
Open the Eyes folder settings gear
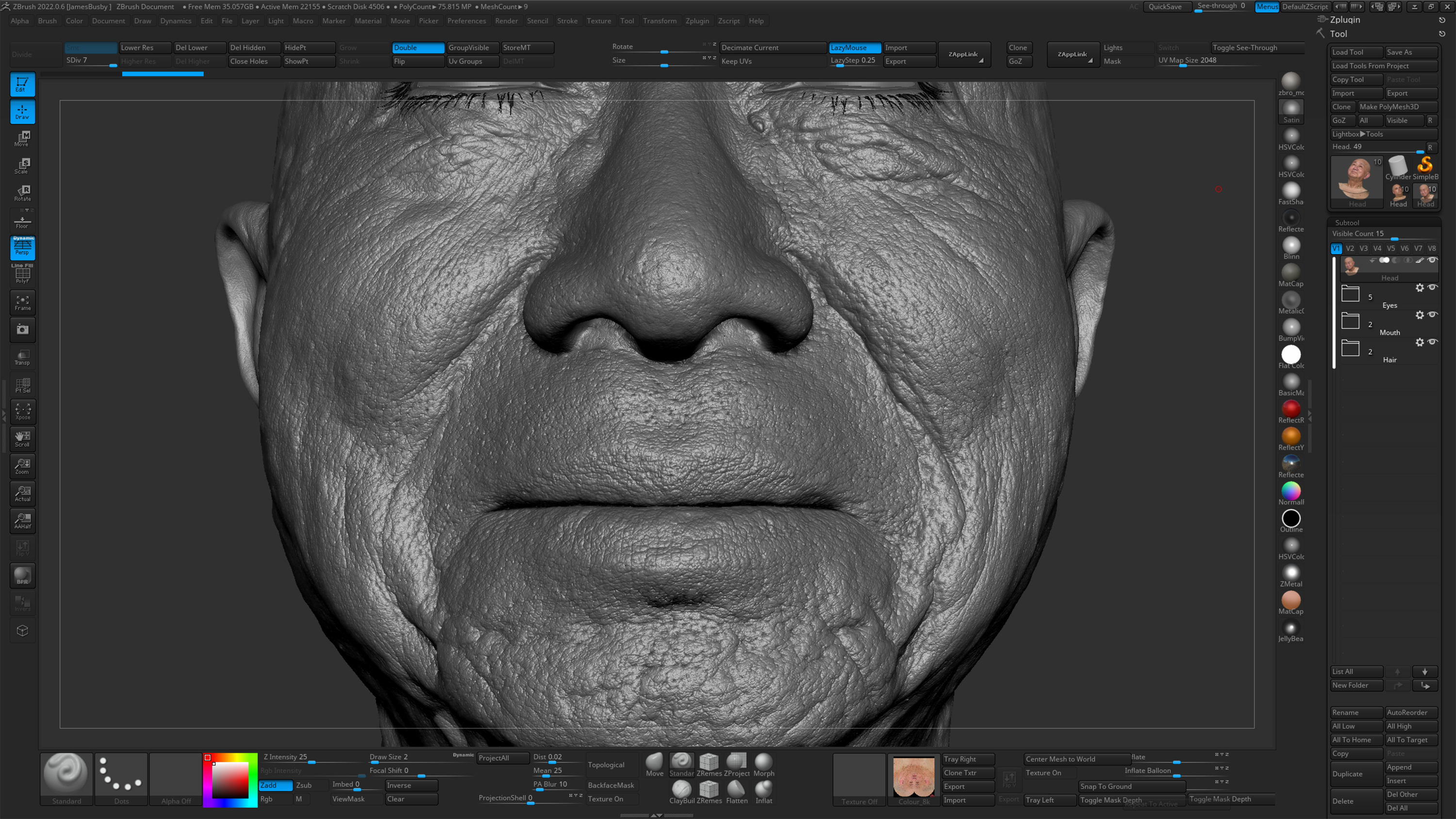click(x=1420, y=288)
